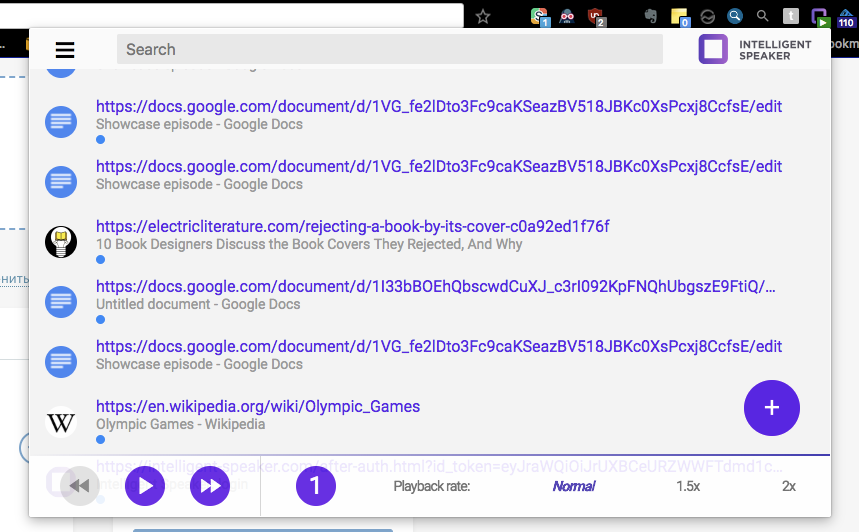
Task: Set playback rate to 2x
Action: pos(789,486)
